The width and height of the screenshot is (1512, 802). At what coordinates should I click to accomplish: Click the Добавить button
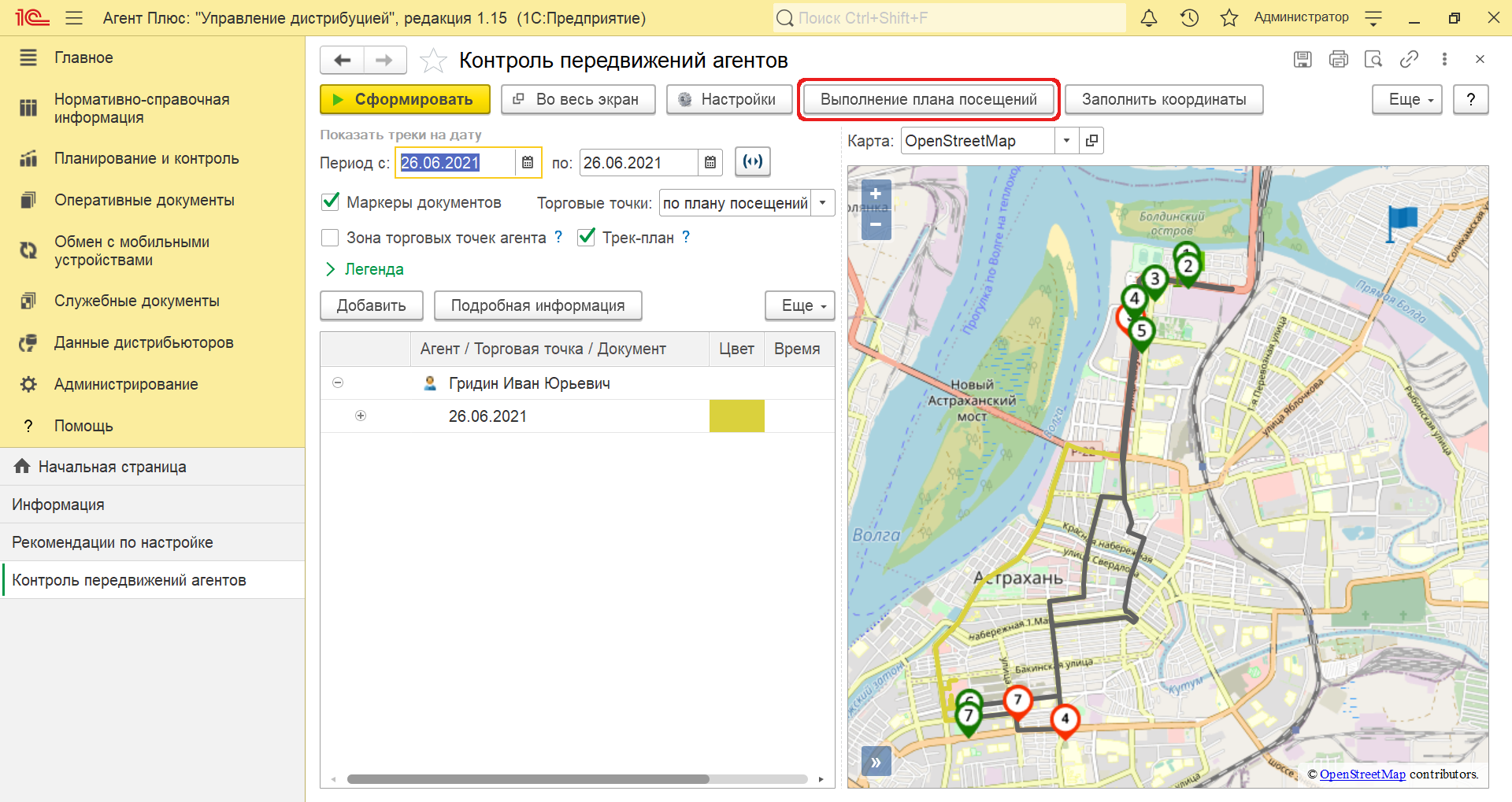(x=372, y=305)
